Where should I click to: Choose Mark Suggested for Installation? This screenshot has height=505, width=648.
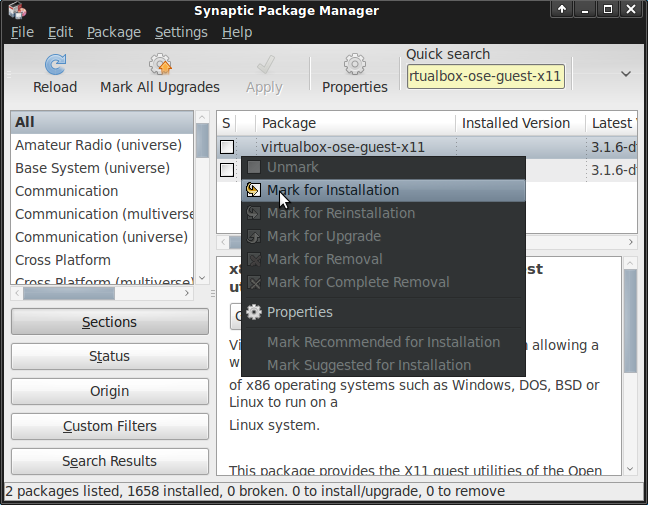[383, 365]
